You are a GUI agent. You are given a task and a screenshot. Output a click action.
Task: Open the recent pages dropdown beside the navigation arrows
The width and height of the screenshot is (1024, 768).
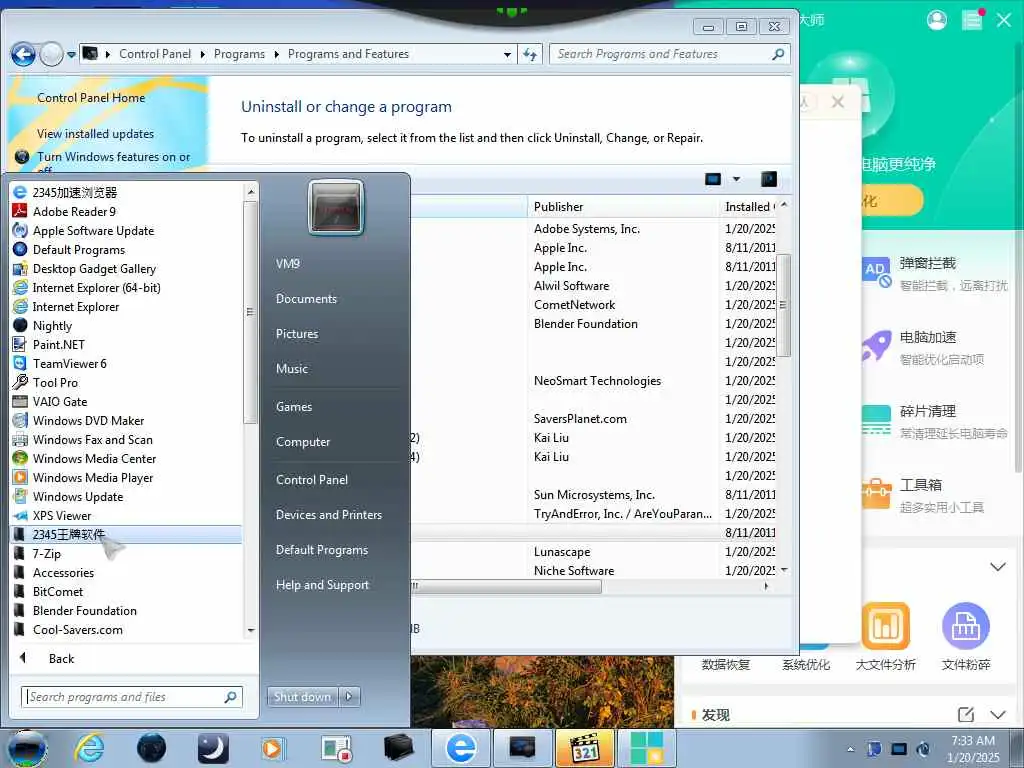[x=71, y=54]
